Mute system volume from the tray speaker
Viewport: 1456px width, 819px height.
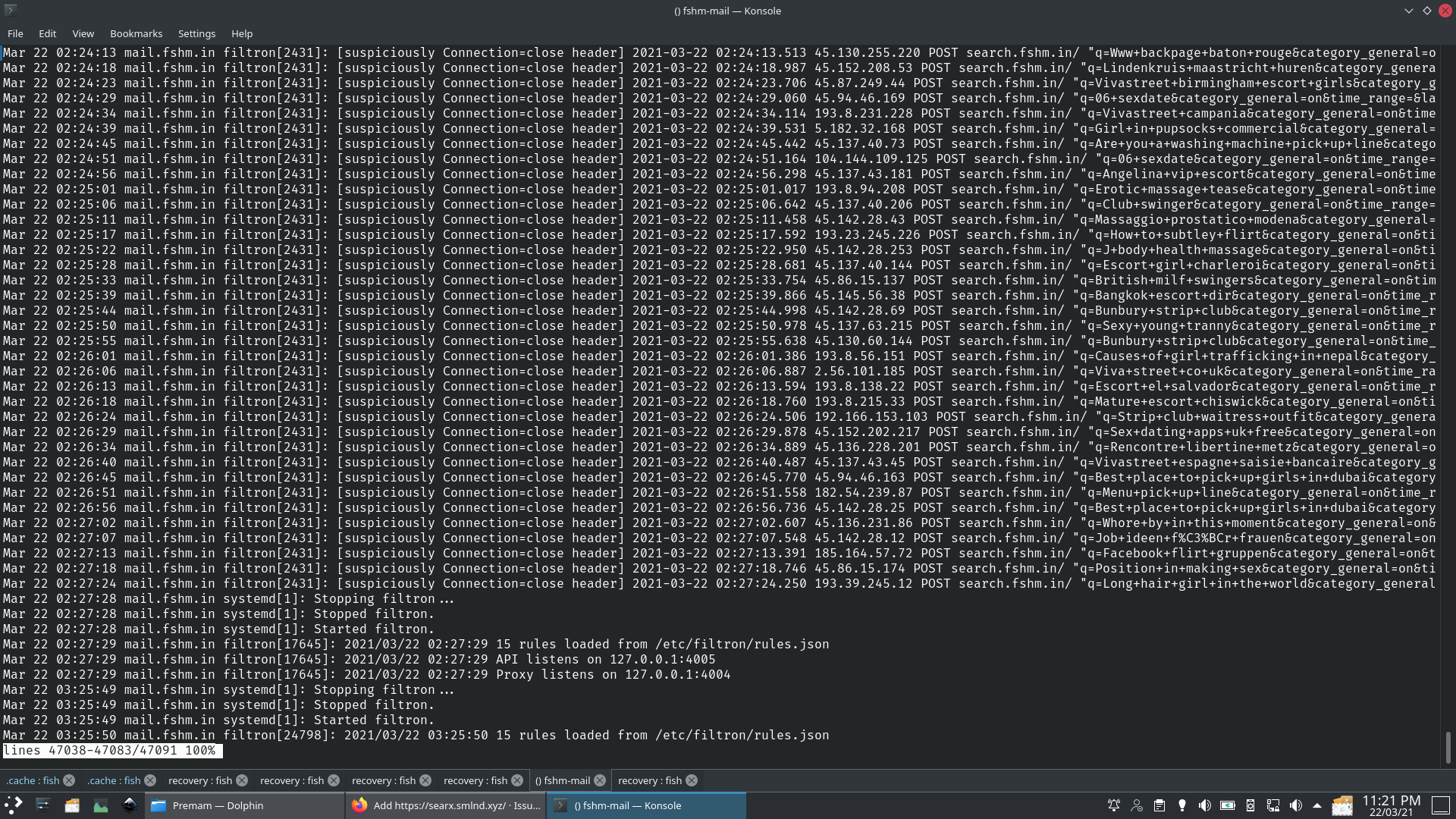1206,806
